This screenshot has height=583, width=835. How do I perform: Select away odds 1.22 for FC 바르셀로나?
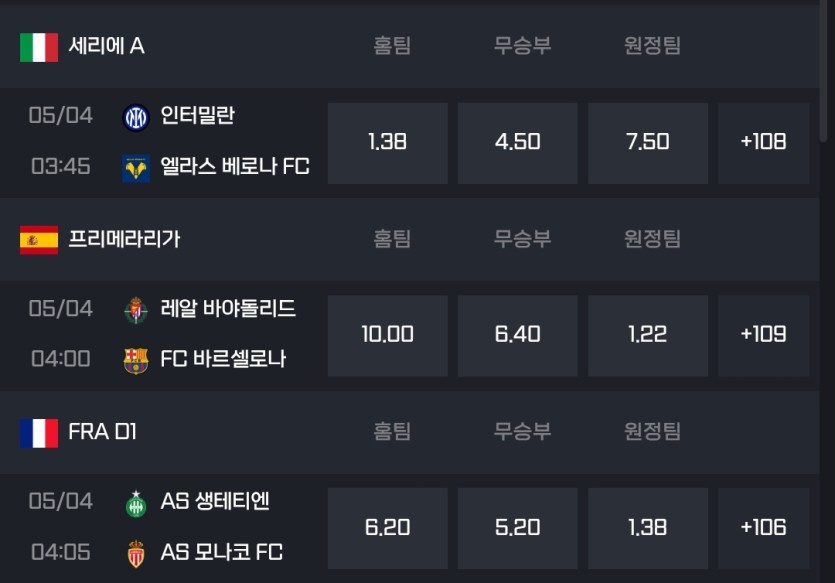(648, 336)
